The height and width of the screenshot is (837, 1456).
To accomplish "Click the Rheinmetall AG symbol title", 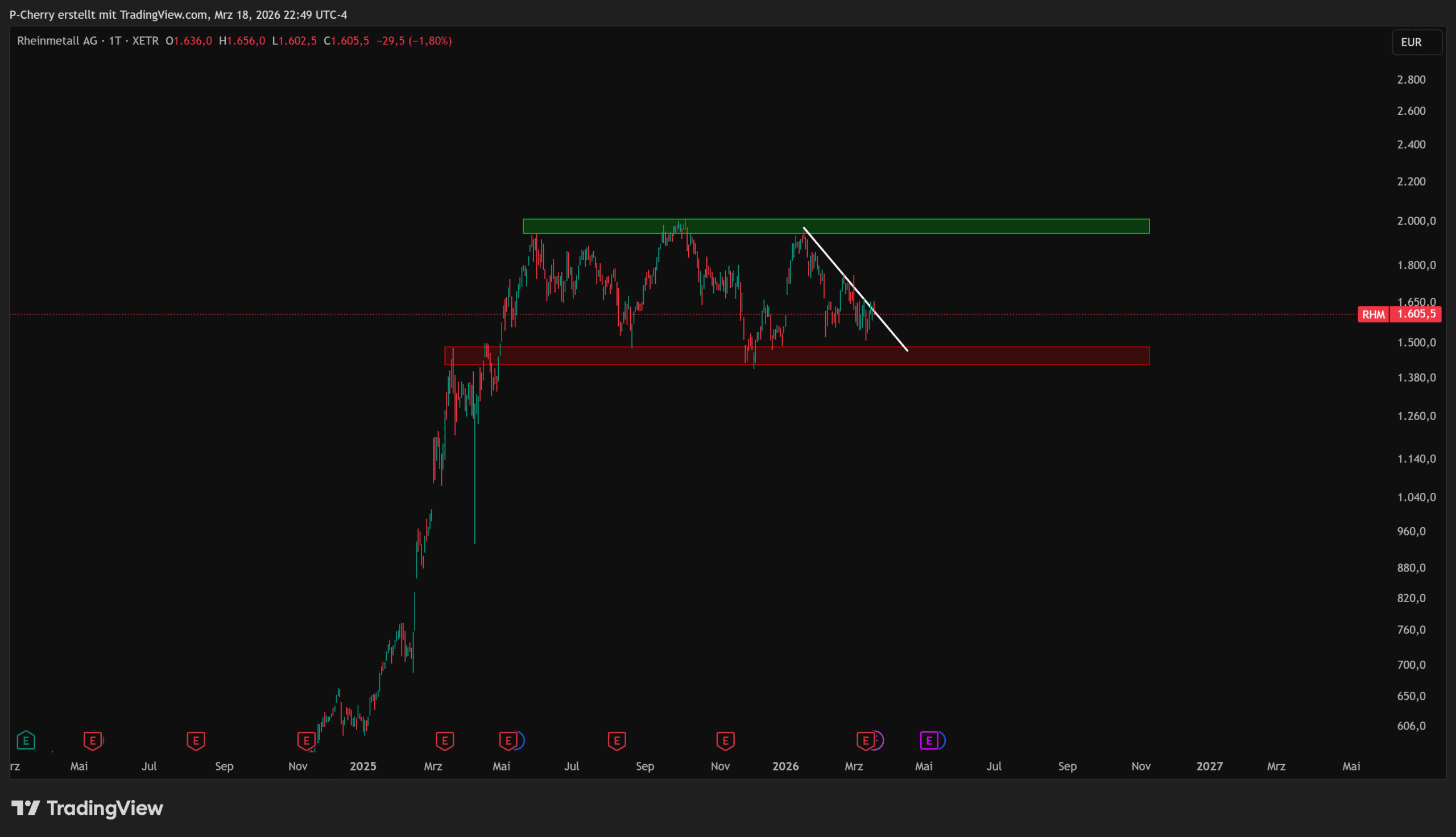I will (x=57, y=41).
